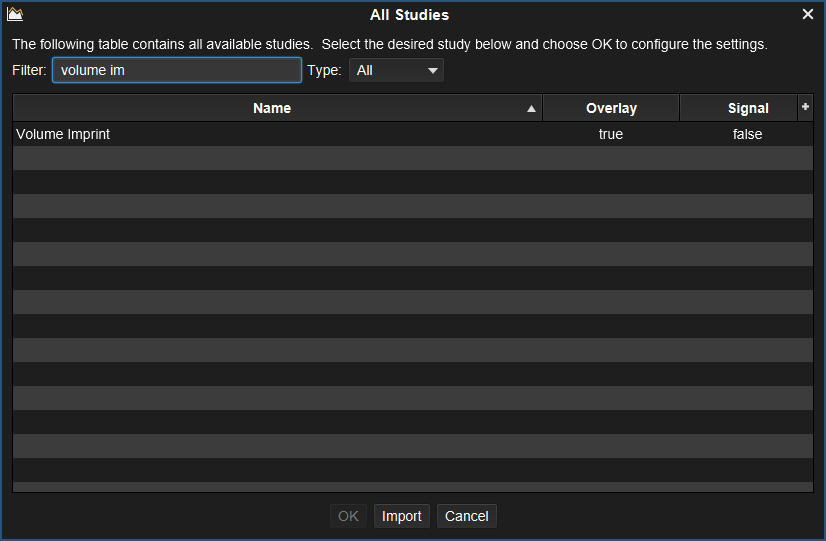This screenshot has height=541, width=826.
Task: Sort the table by the Overlay column
Action: [611, 108]
